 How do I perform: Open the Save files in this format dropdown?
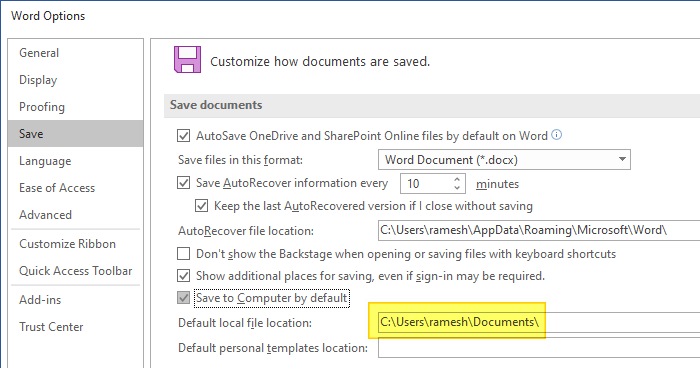(x=504, y=159)
